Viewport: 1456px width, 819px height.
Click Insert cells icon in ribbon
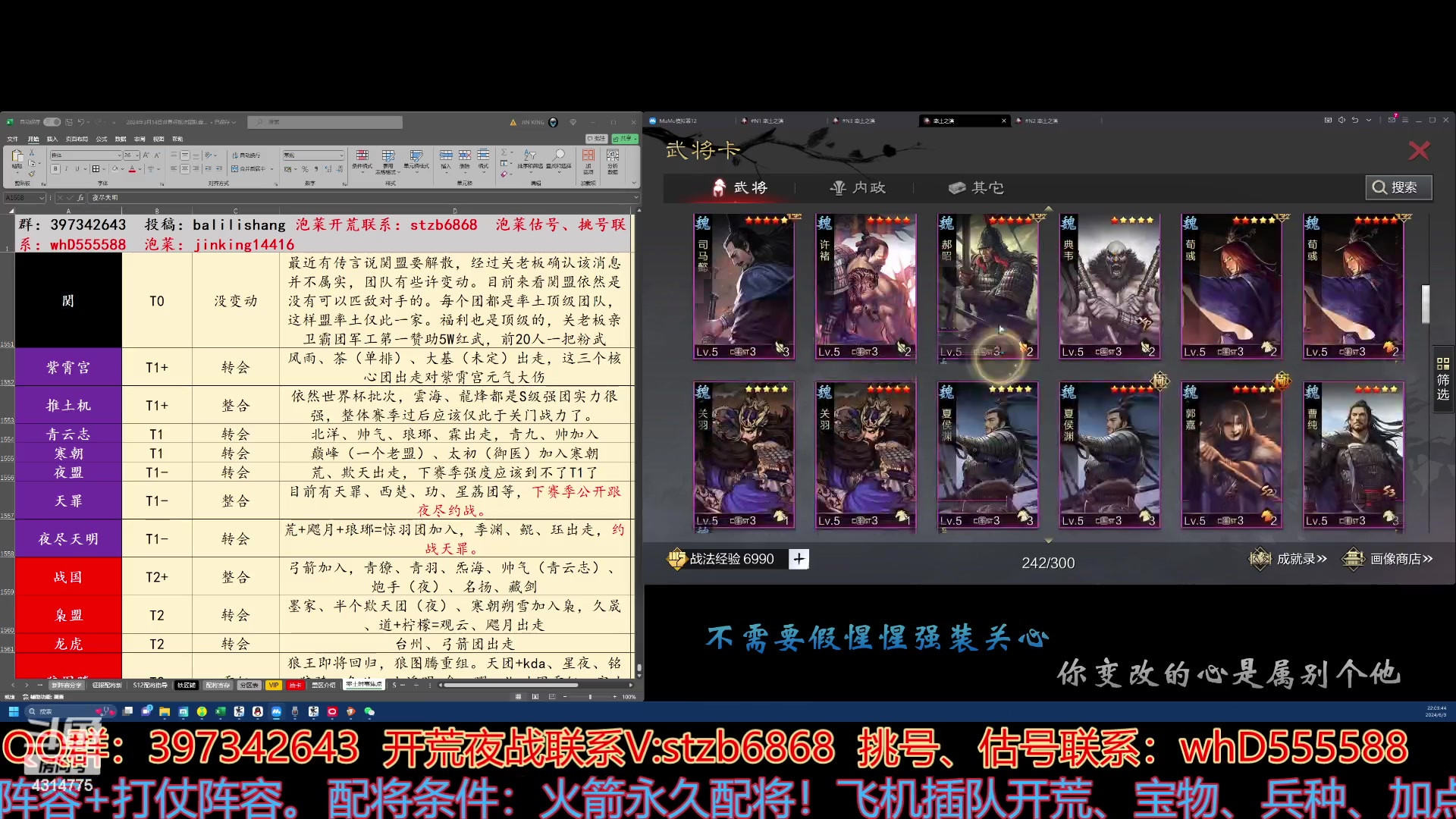[446, 155]
